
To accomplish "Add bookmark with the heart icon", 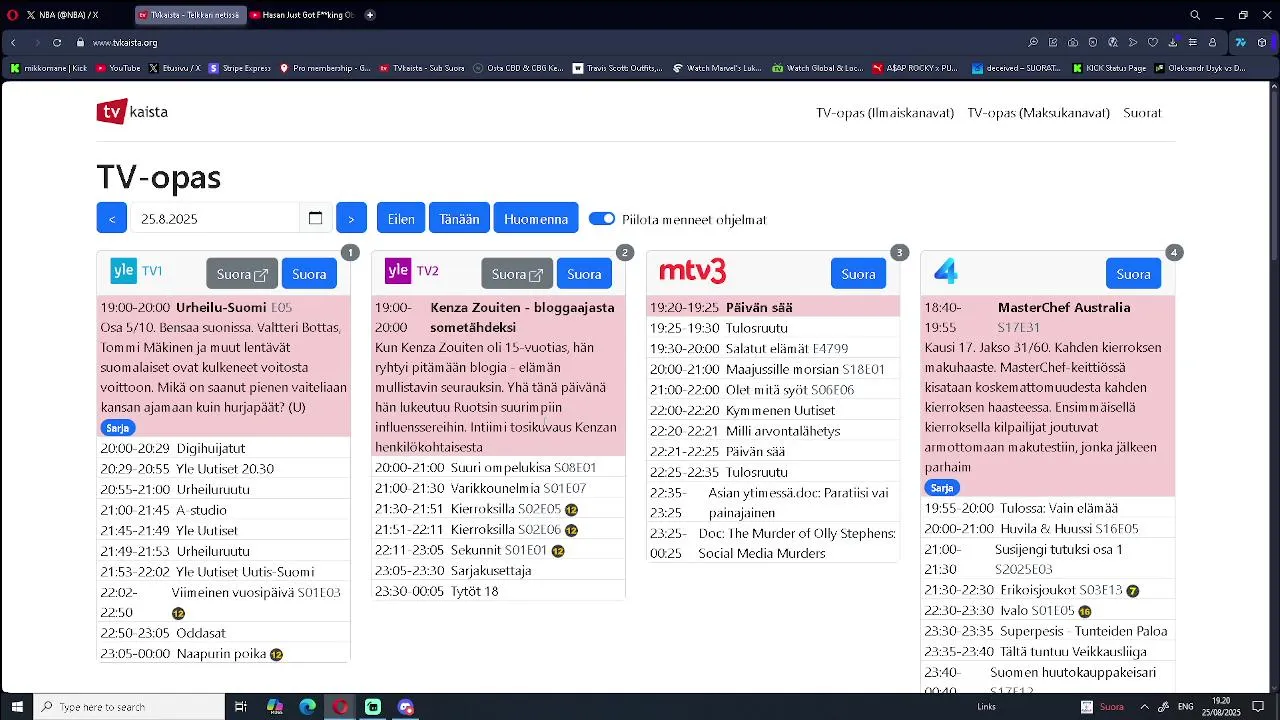I will (1153, 43).
